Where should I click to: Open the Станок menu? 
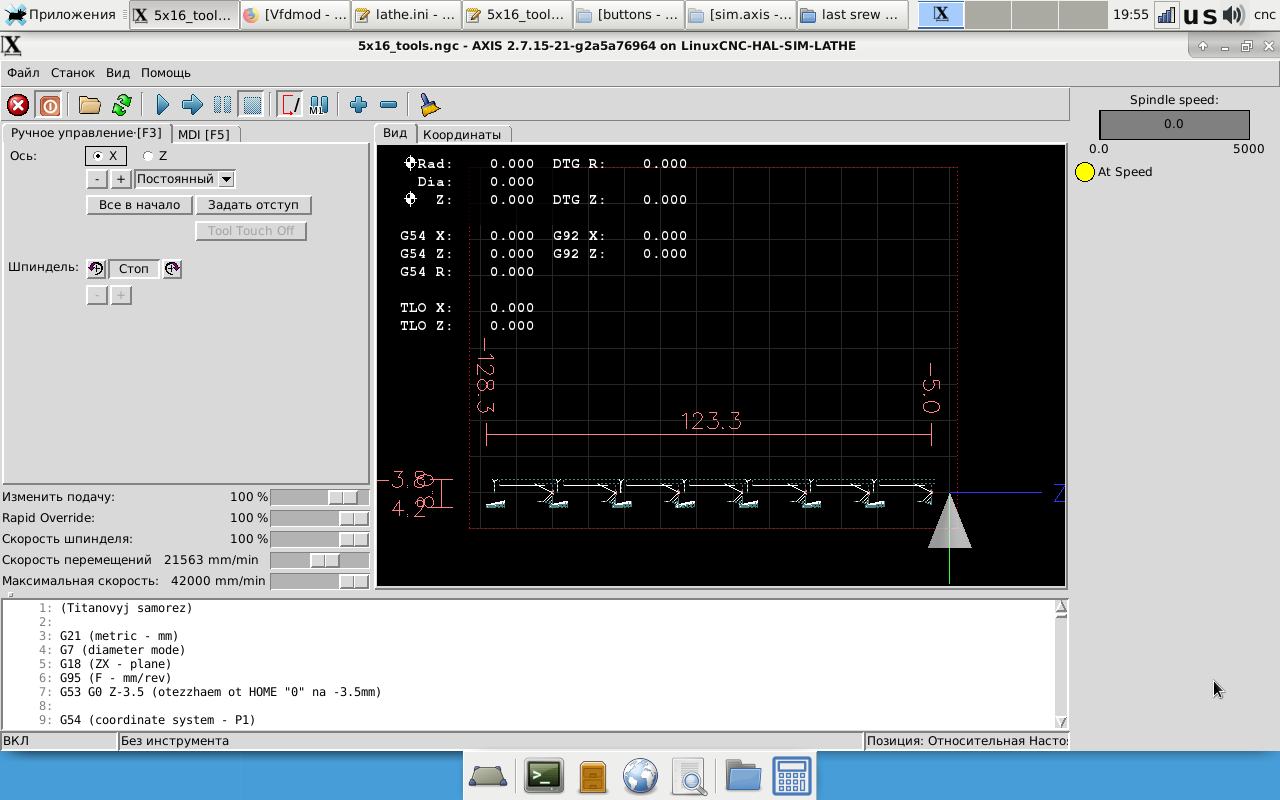point(73,73)
